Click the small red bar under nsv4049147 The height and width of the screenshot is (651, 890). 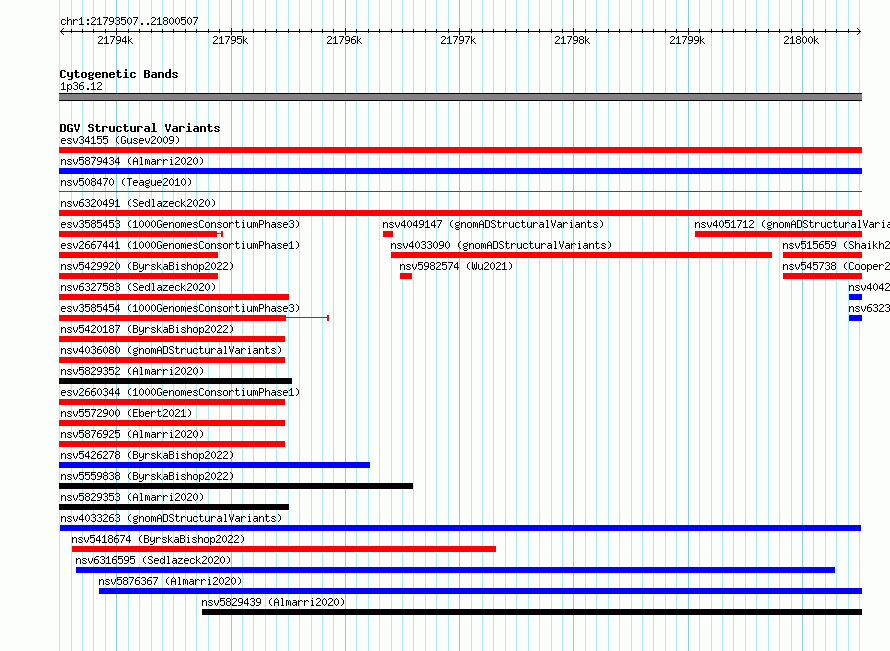(x=388, y=234)
